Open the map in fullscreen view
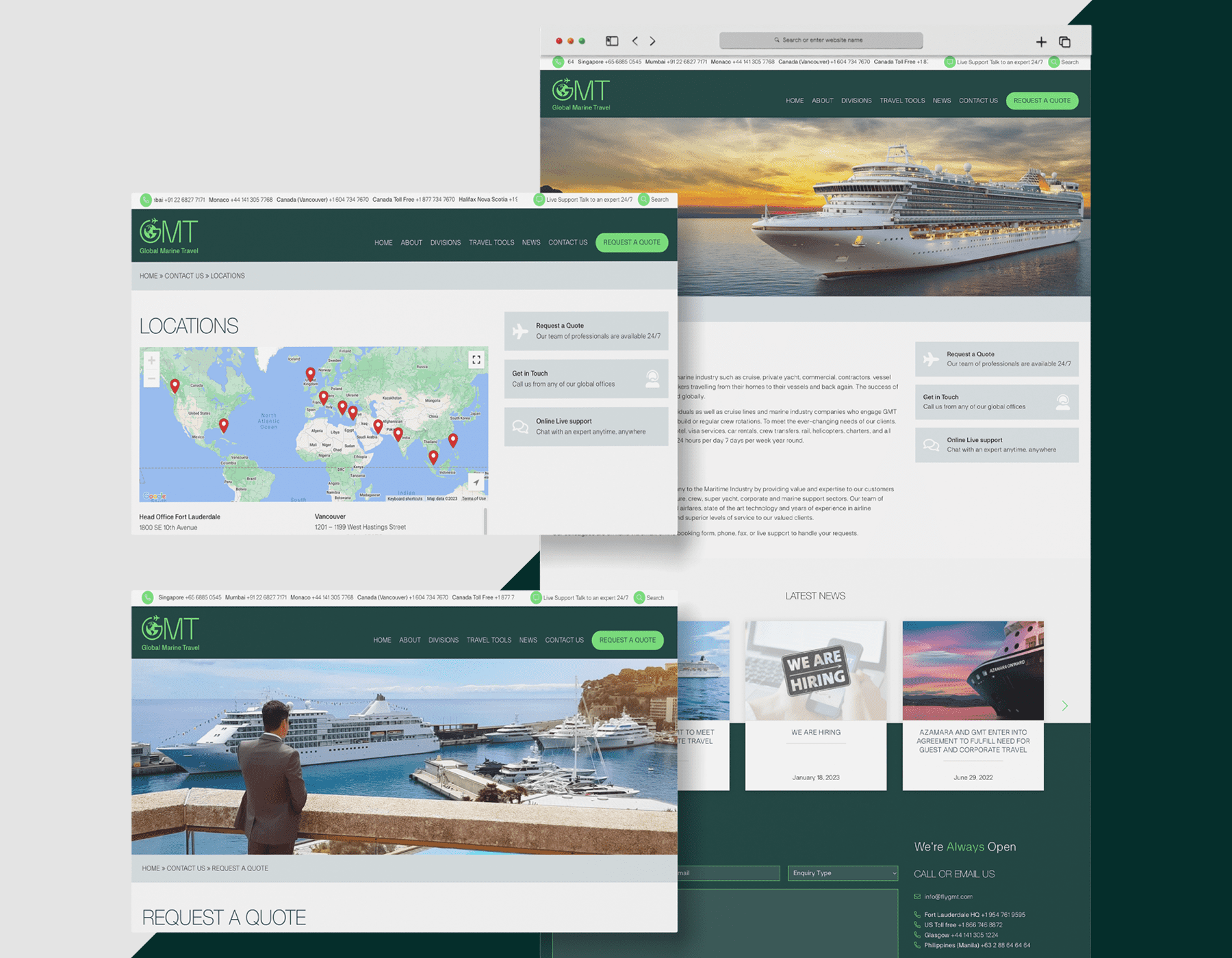Image resolution: width=1232 pixels, height=958 pixels. [476, 359]
